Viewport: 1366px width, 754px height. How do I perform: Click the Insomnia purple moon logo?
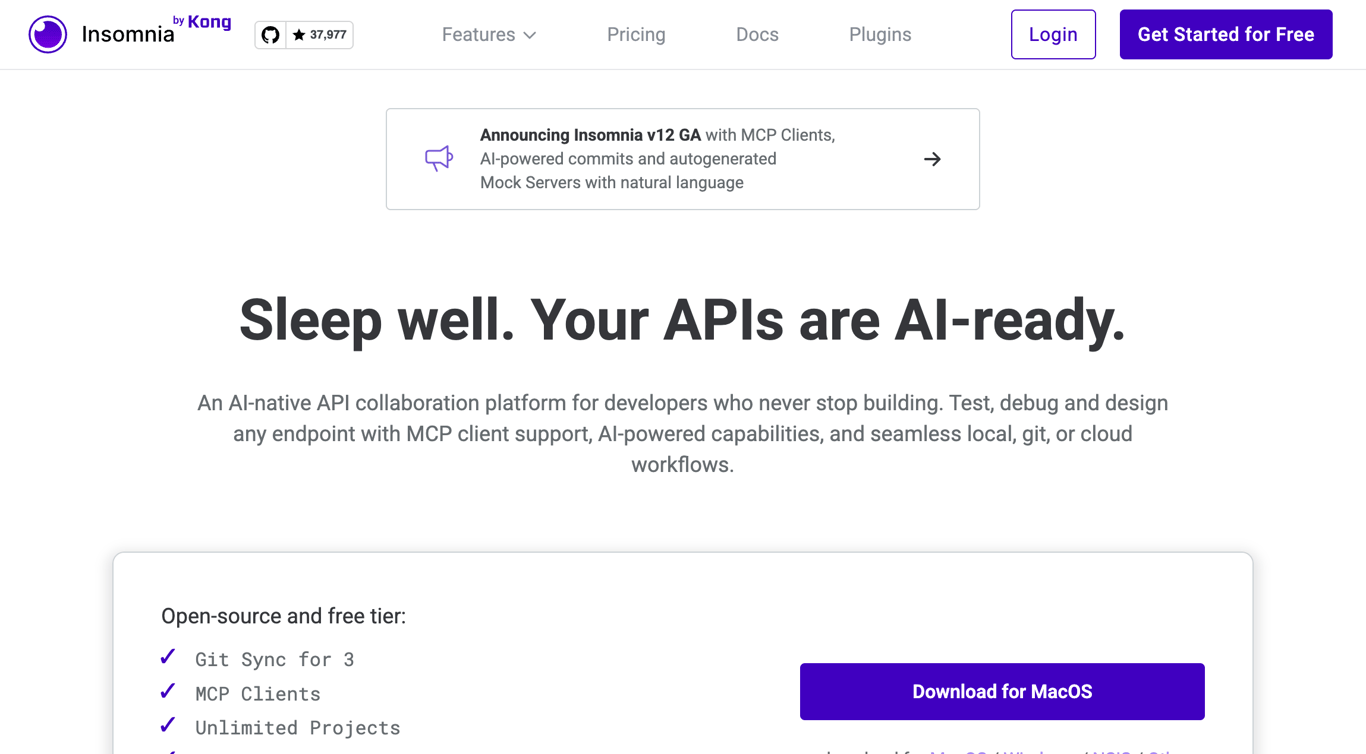click(47, 33)
